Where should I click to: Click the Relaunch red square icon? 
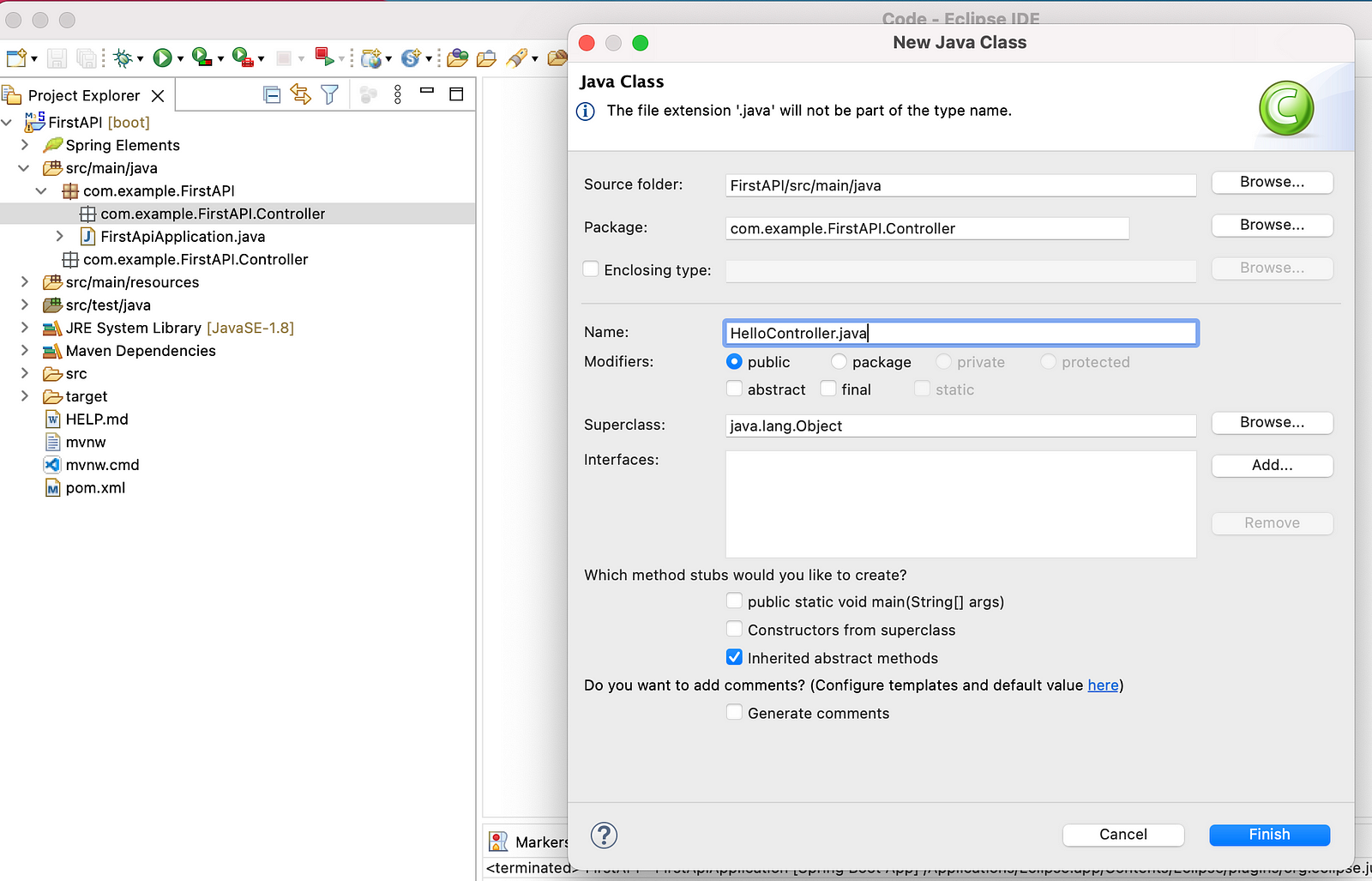[324, 57]
